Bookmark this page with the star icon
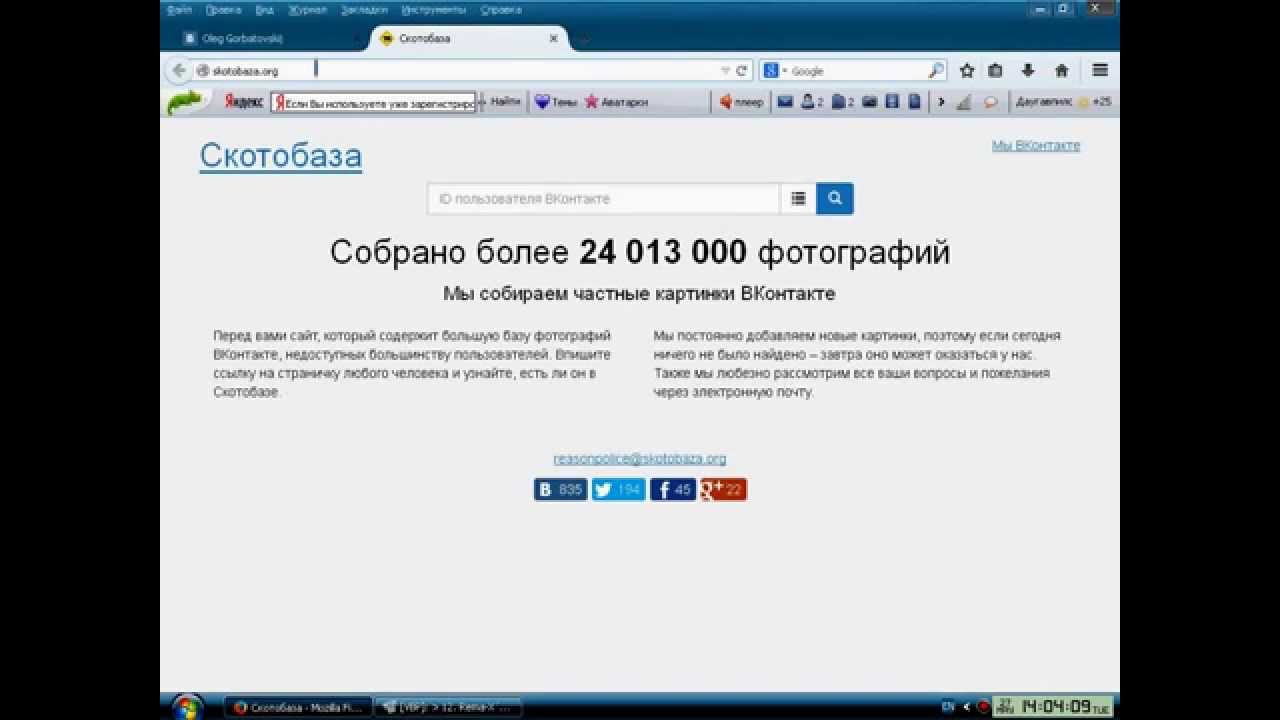The image size is (1280, 720). pyautogui.click(x=967, y=71)
